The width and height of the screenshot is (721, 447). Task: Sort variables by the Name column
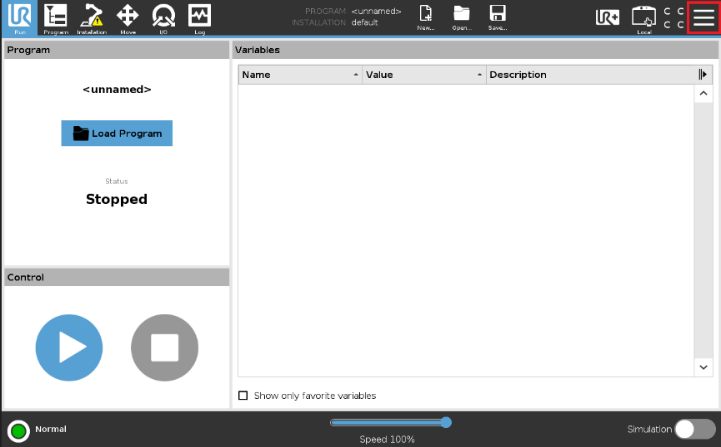click(300, 74)
